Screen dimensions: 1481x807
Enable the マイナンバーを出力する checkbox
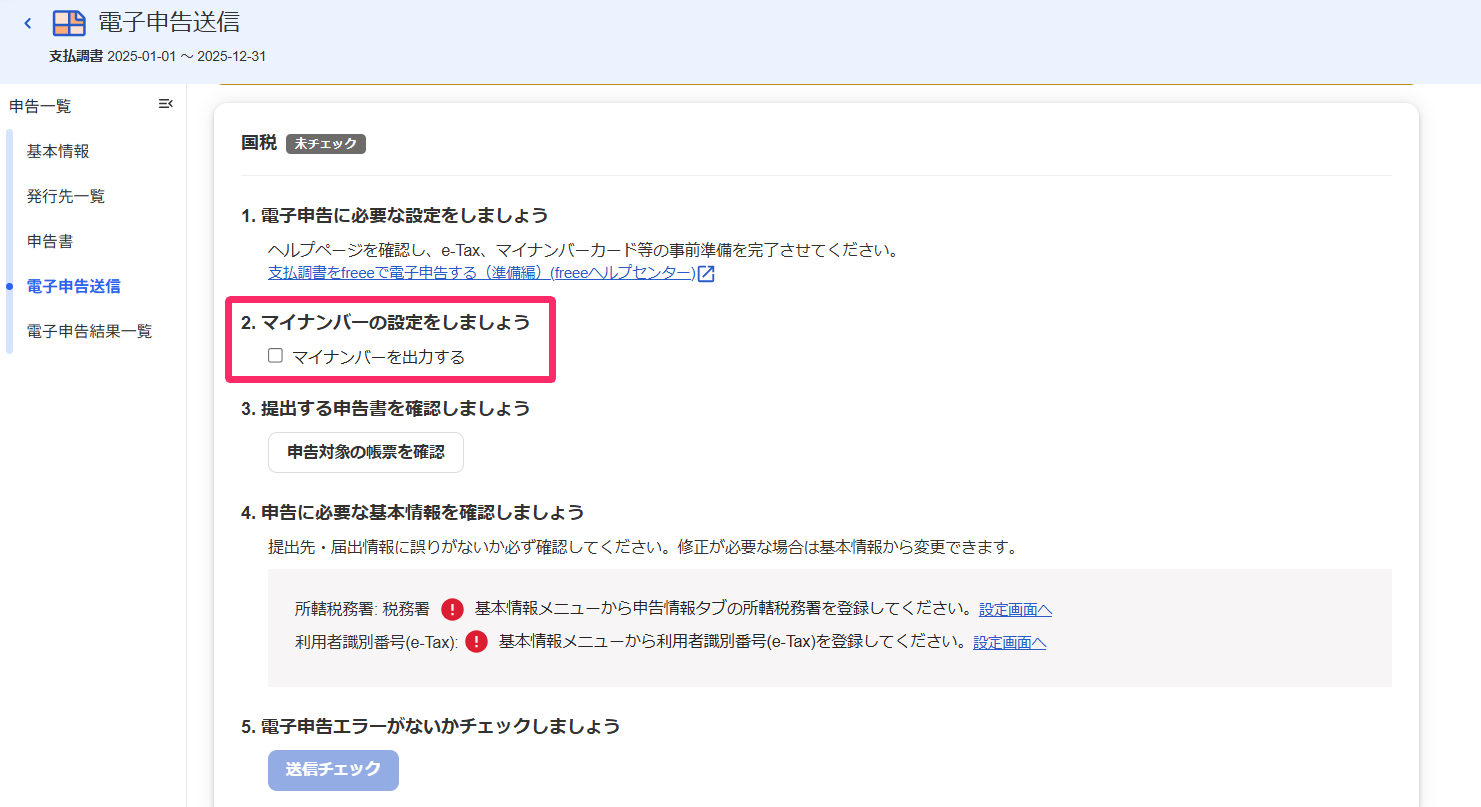(x=276, y=356)
